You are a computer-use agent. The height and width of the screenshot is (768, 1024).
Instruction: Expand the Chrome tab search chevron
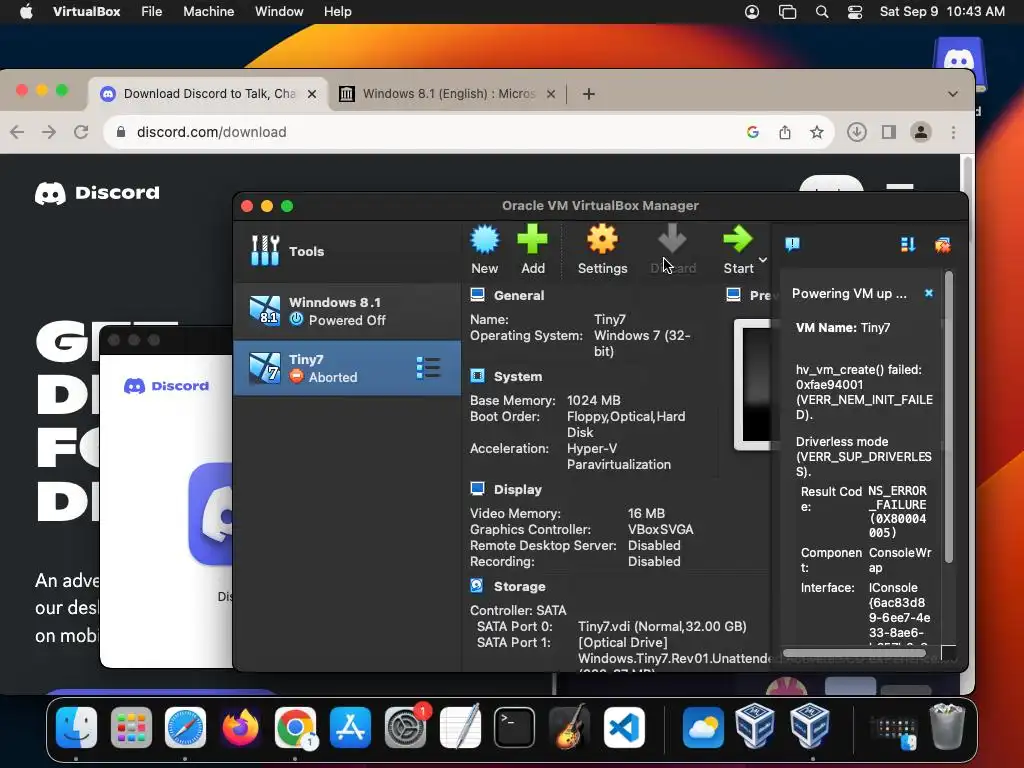pos(953,94)
